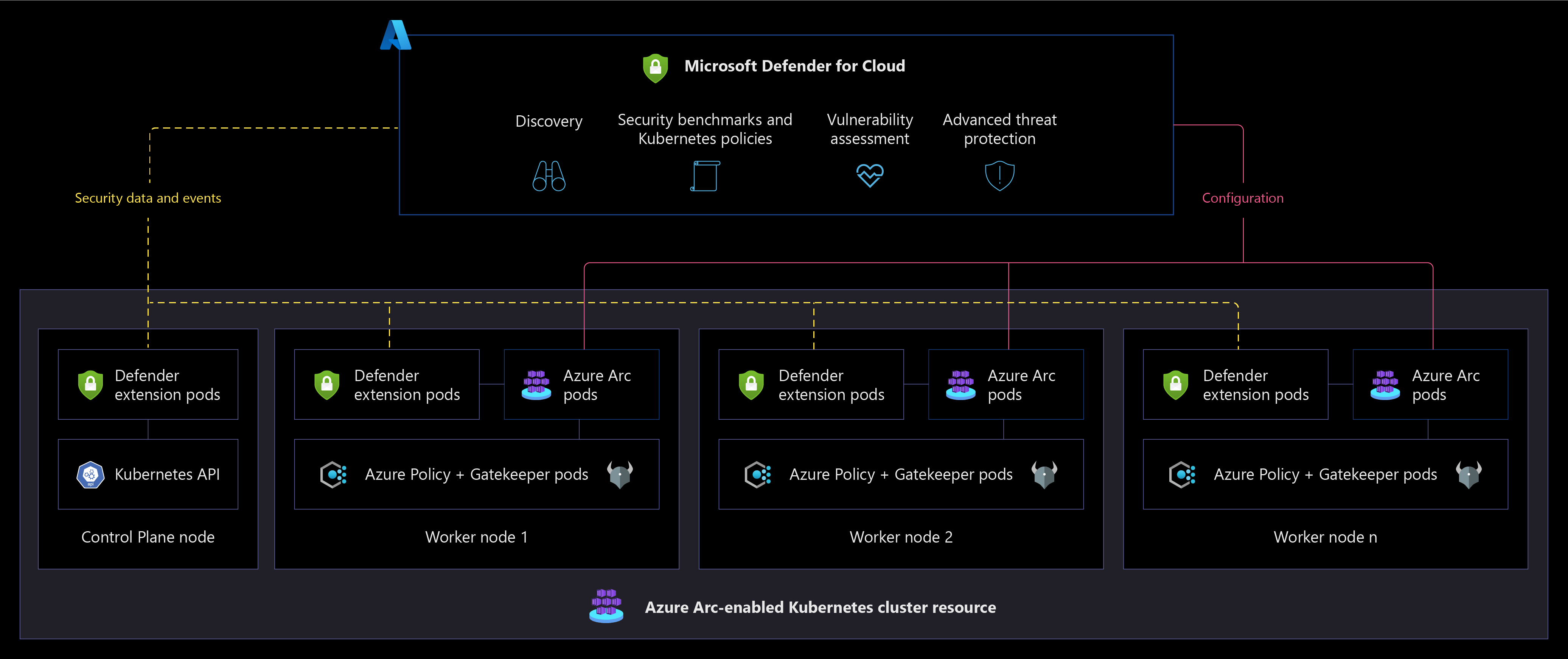Click Defender extension pods text in Worker node 1
1568x659 pixels.
tap(407, 385)
